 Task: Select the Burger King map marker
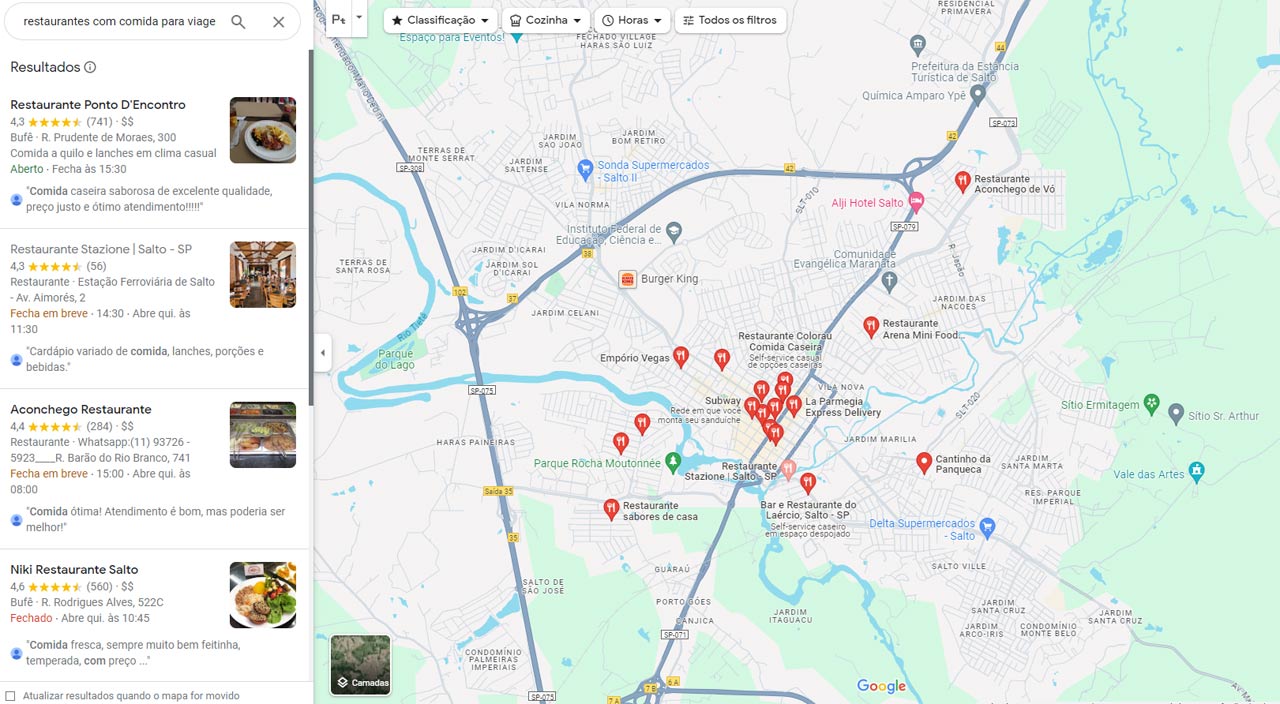[627, 279]
